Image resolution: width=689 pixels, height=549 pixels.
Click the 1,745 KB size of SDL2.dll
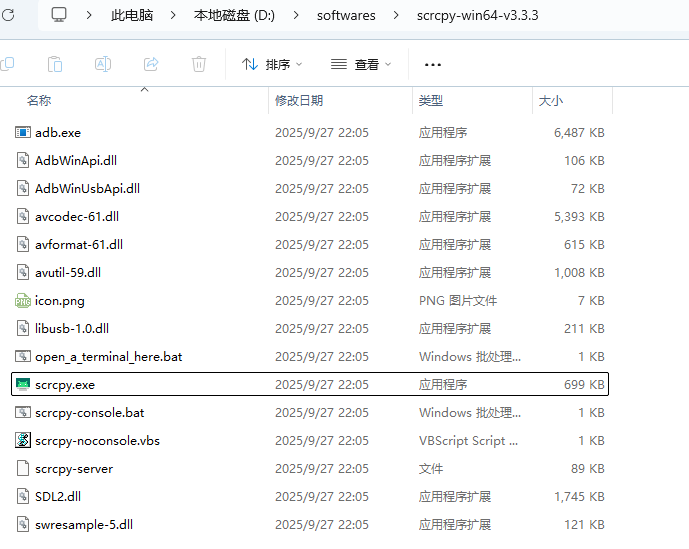click(579, 497)
